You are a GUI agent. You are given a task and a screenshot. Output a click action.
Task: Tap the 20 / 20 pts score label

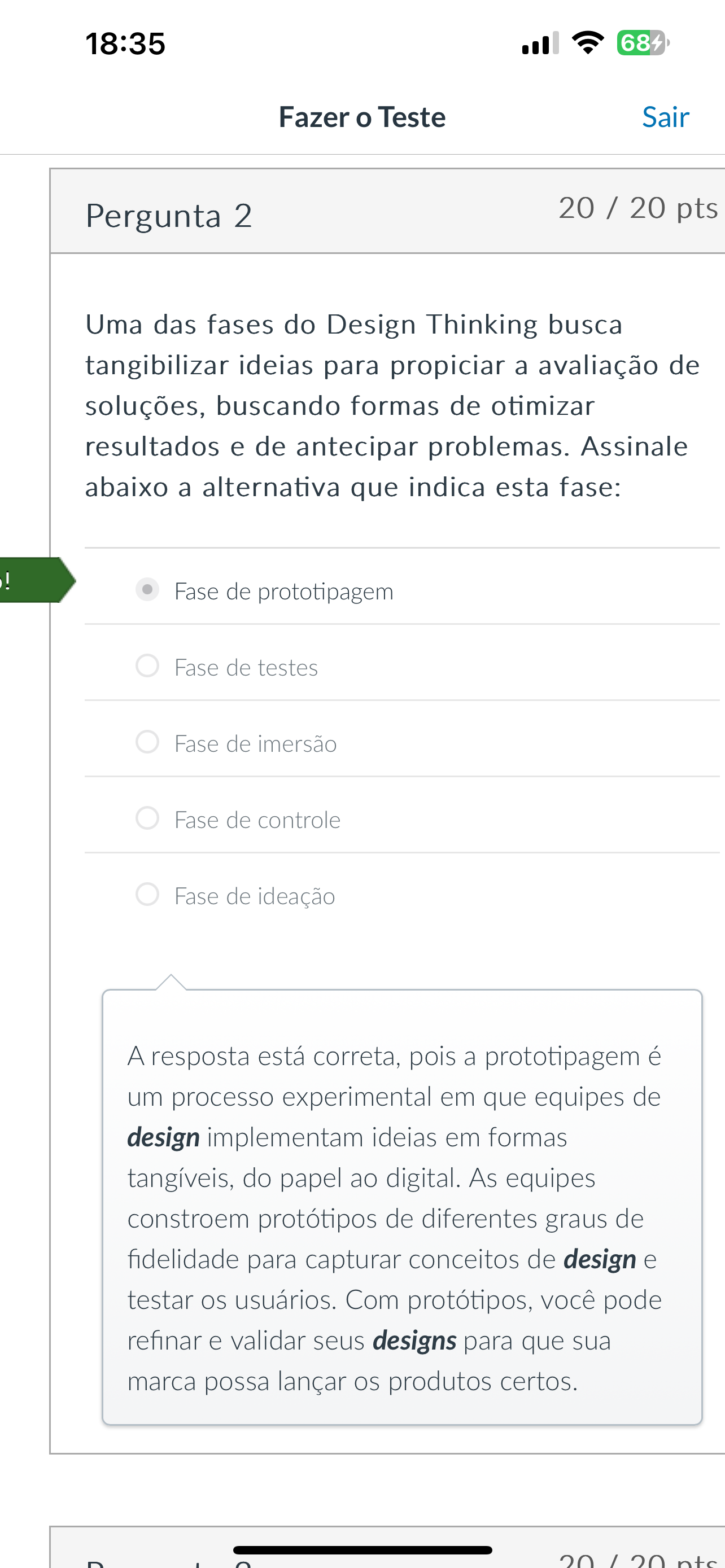coord(639,208)
